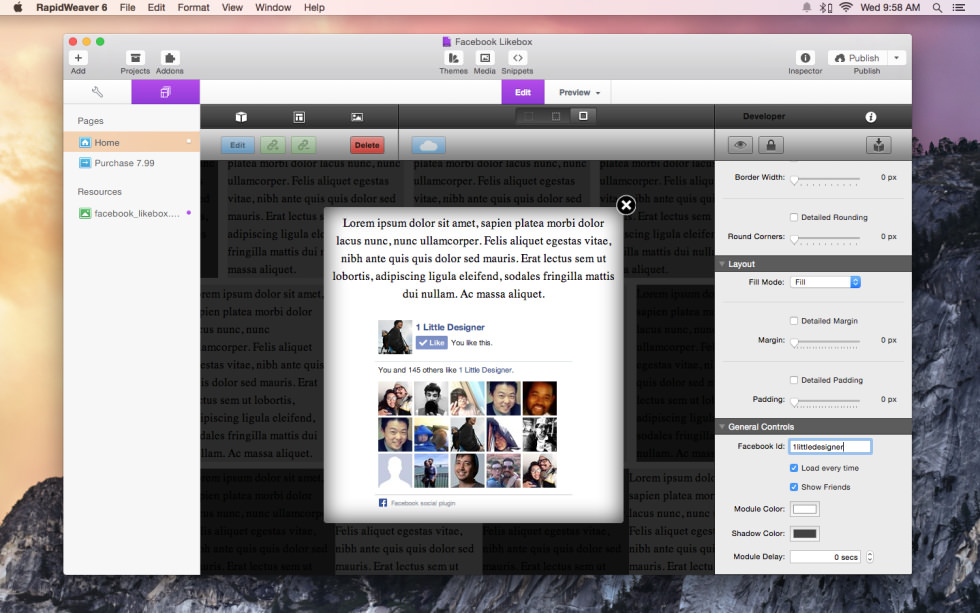Collapse the General Controls section
Image resolution: width=980 pixels, height=613 pixels.
click(722, 427)
